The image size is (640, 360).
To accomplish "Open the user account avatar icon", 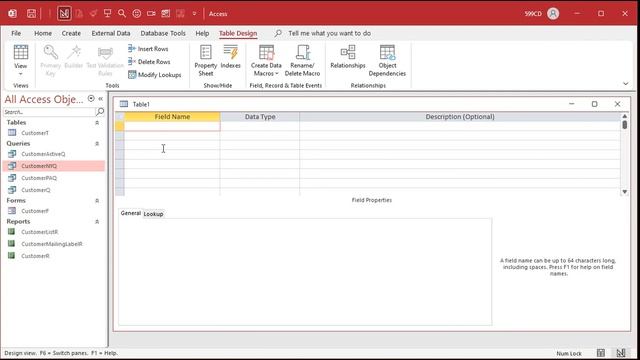I will tap(553, 13).
